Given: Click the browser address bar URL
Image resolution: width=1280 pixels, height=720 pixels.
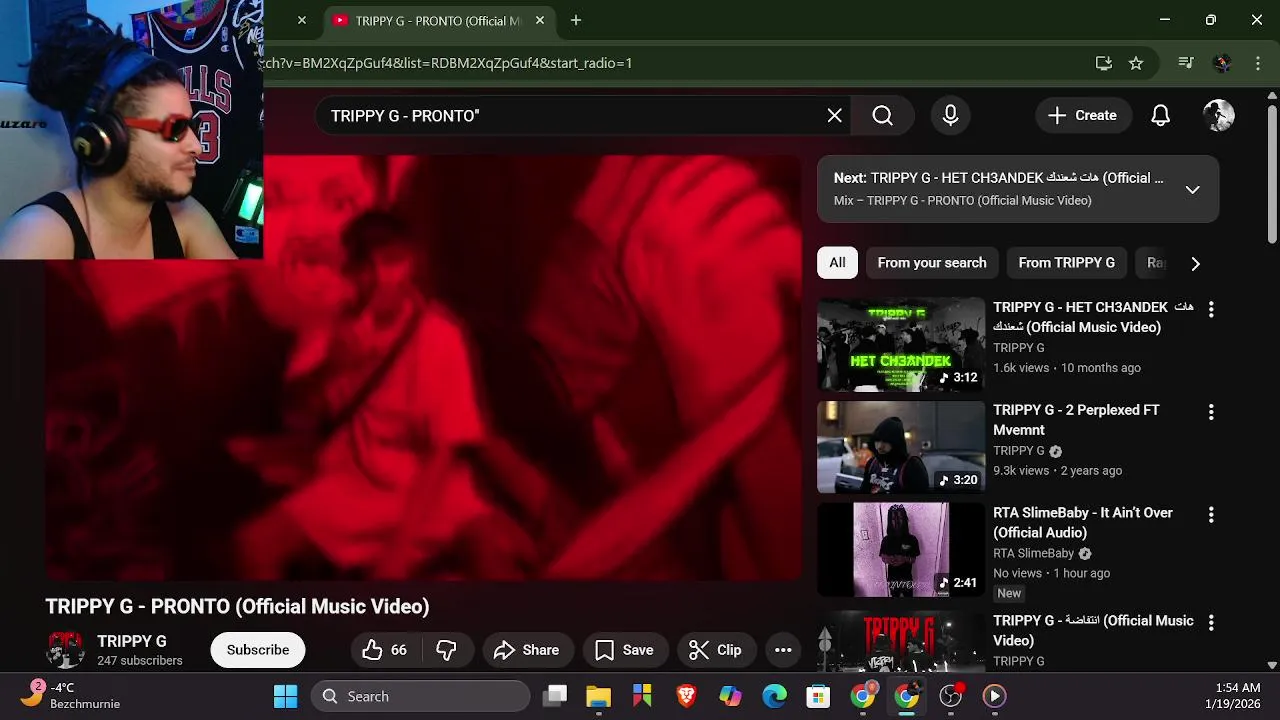Looking at the screenshot, I should pos(445,63).
